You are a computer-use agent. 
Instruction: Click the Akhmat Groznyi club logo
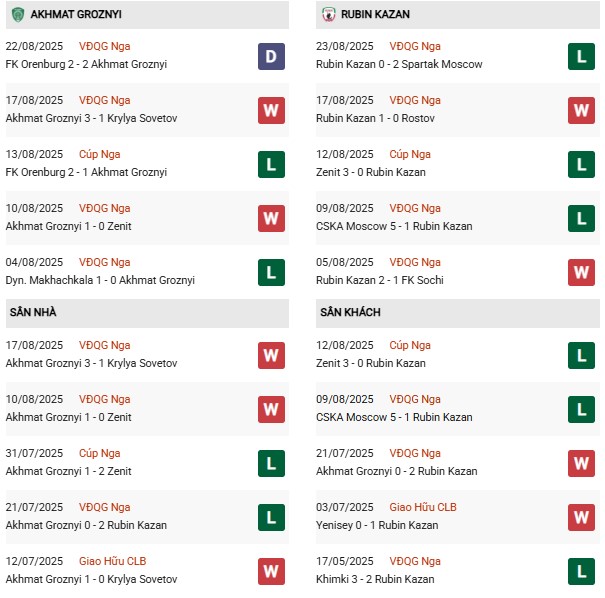click(18, 15)
